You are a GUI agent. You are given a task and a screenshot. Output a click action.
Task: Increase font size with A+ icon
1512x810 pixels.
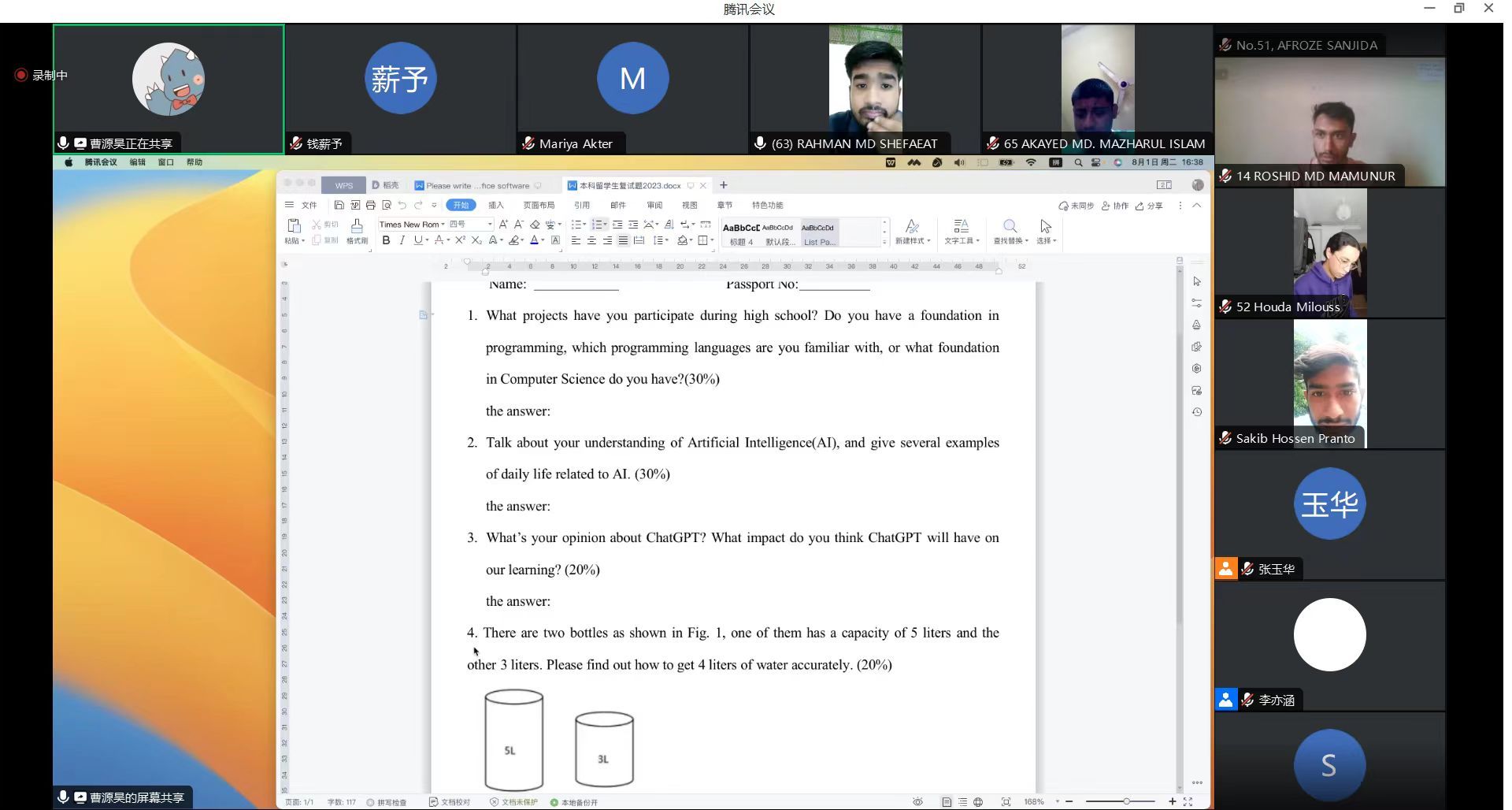[x=504, y=225]
